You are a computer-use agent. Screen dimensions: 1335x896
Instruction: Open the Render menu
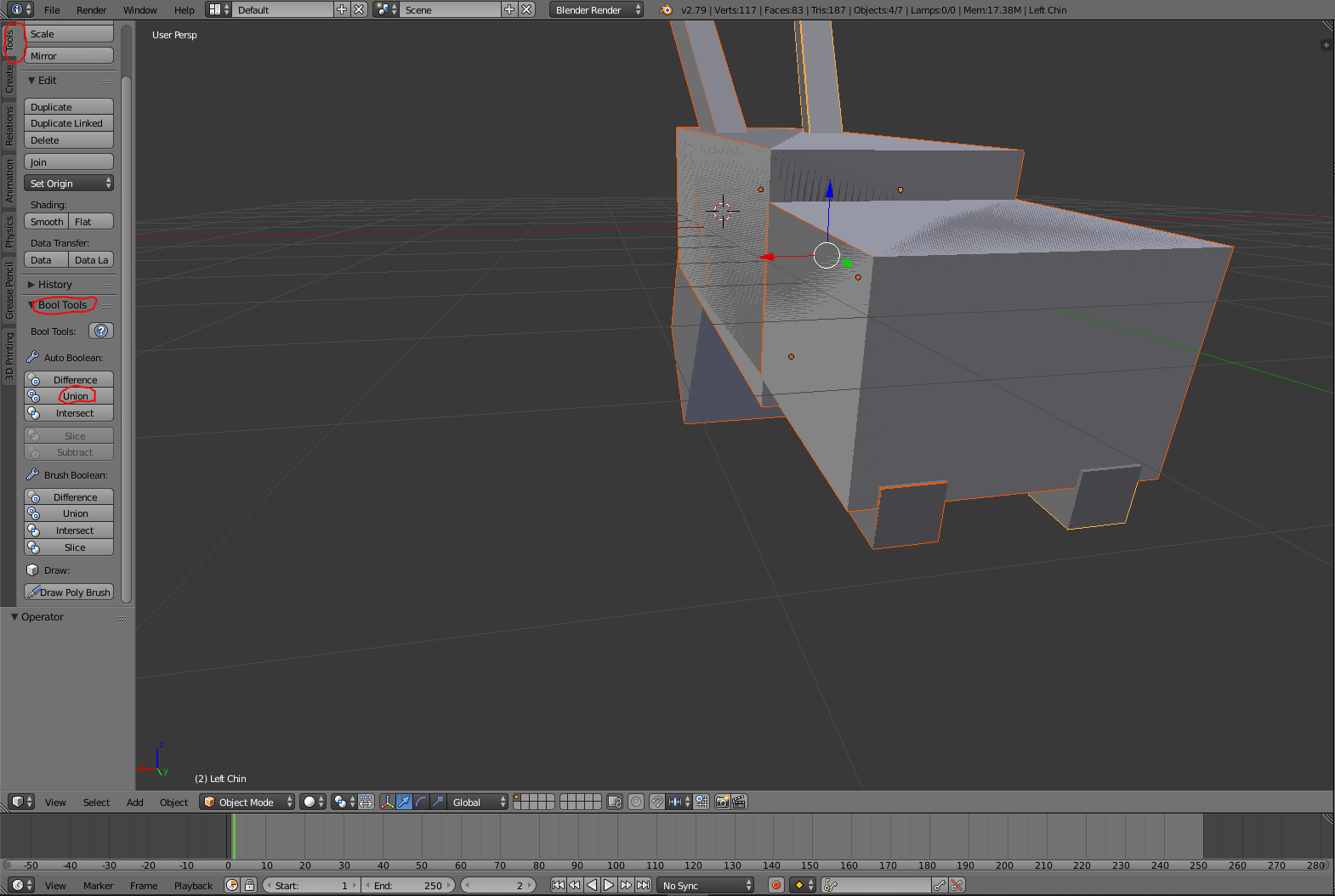point(92,10)
